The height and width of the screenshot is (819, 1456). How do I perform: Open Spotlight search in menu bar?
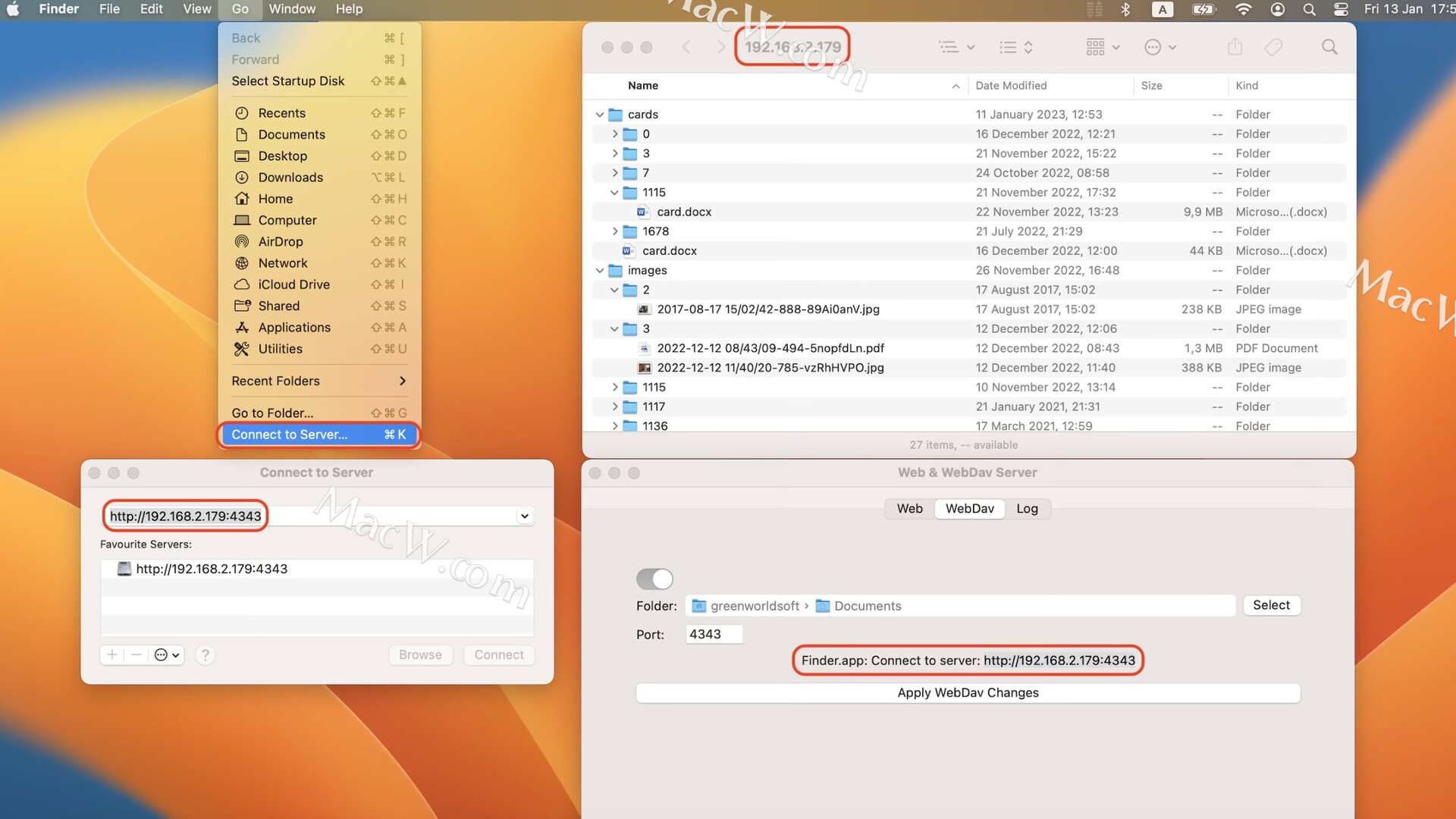click(1310, 9)
